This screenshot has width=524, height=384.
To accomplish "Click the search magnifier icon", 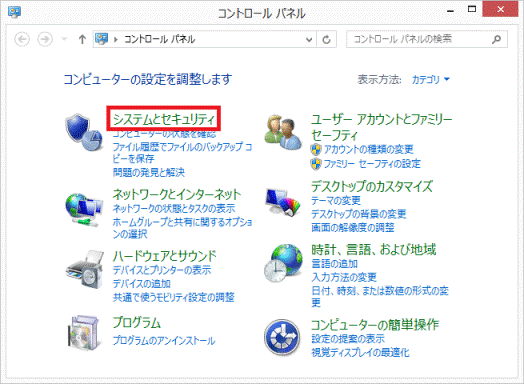I will 496,39.
